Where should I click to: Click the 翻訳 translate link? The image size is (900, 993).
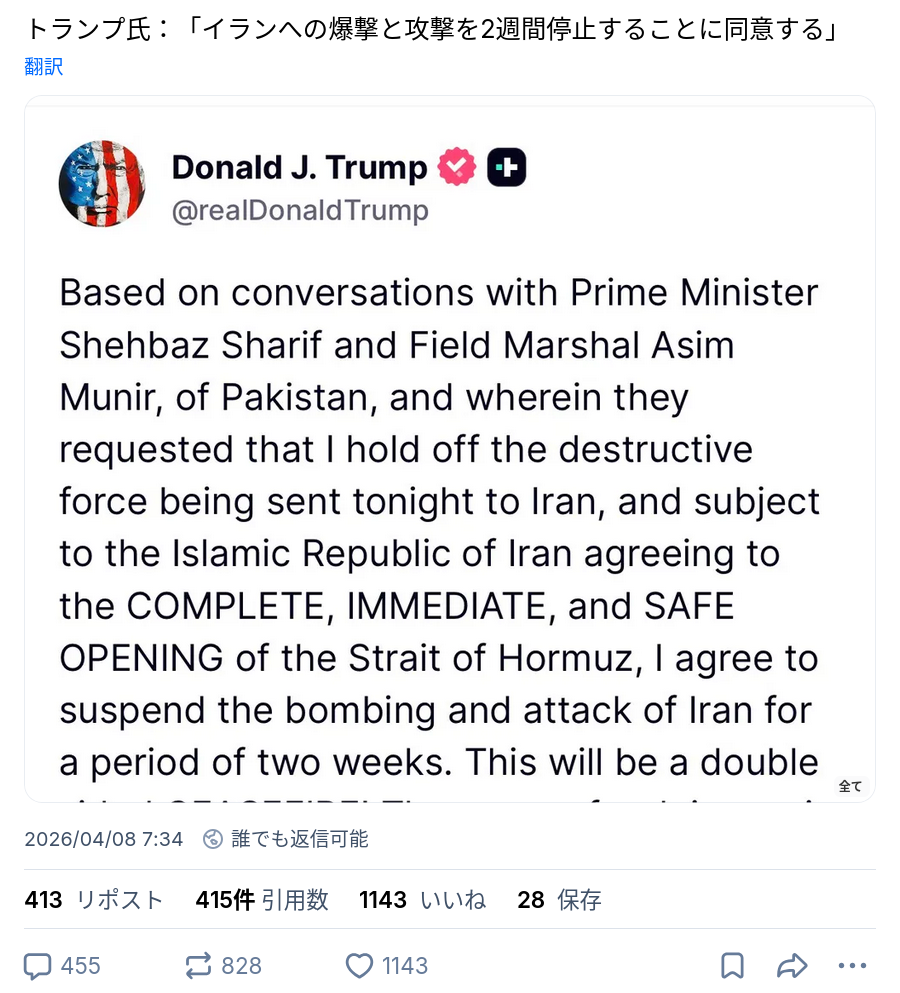(44, 67)
